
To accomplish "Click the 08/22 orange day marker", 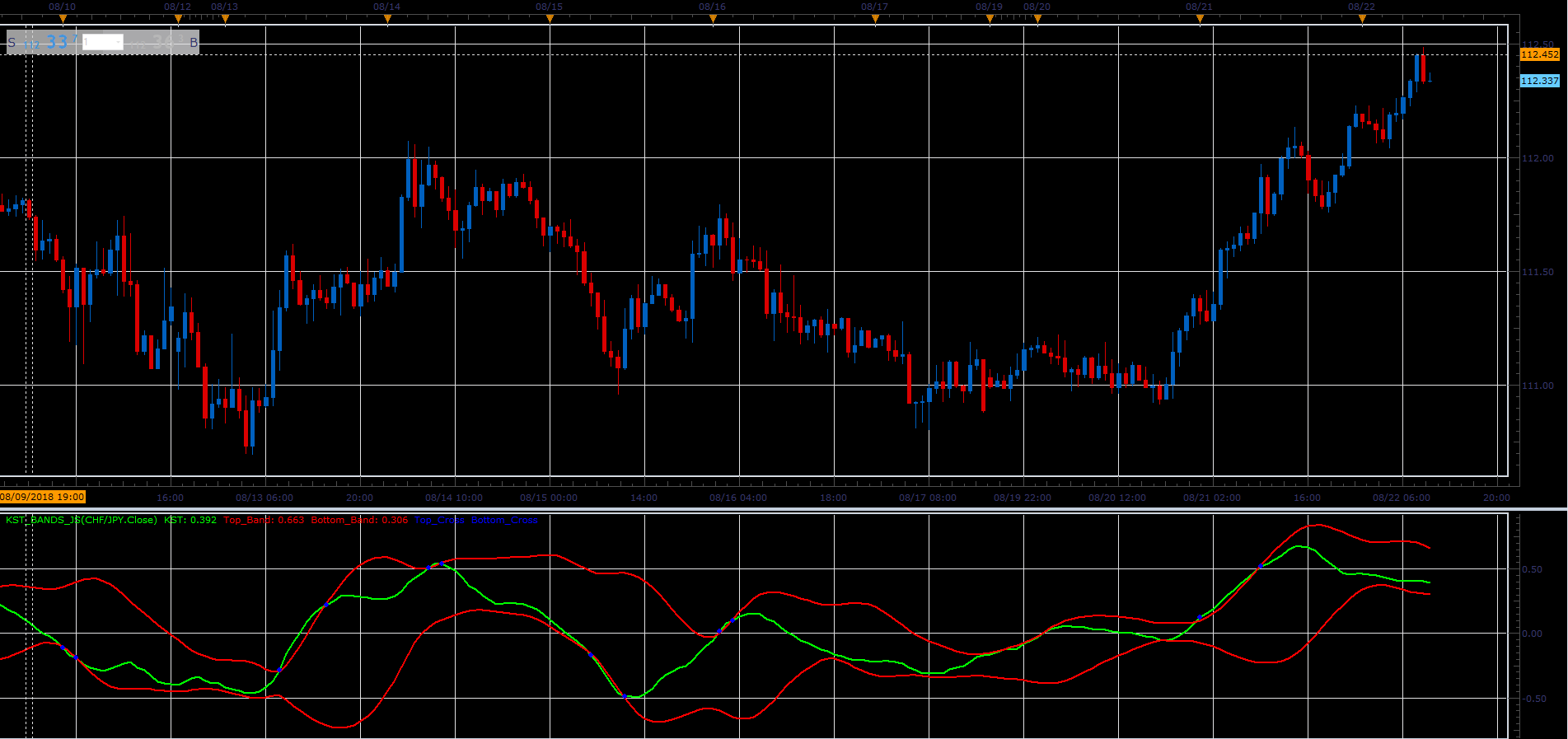I will click(1362, 19).
